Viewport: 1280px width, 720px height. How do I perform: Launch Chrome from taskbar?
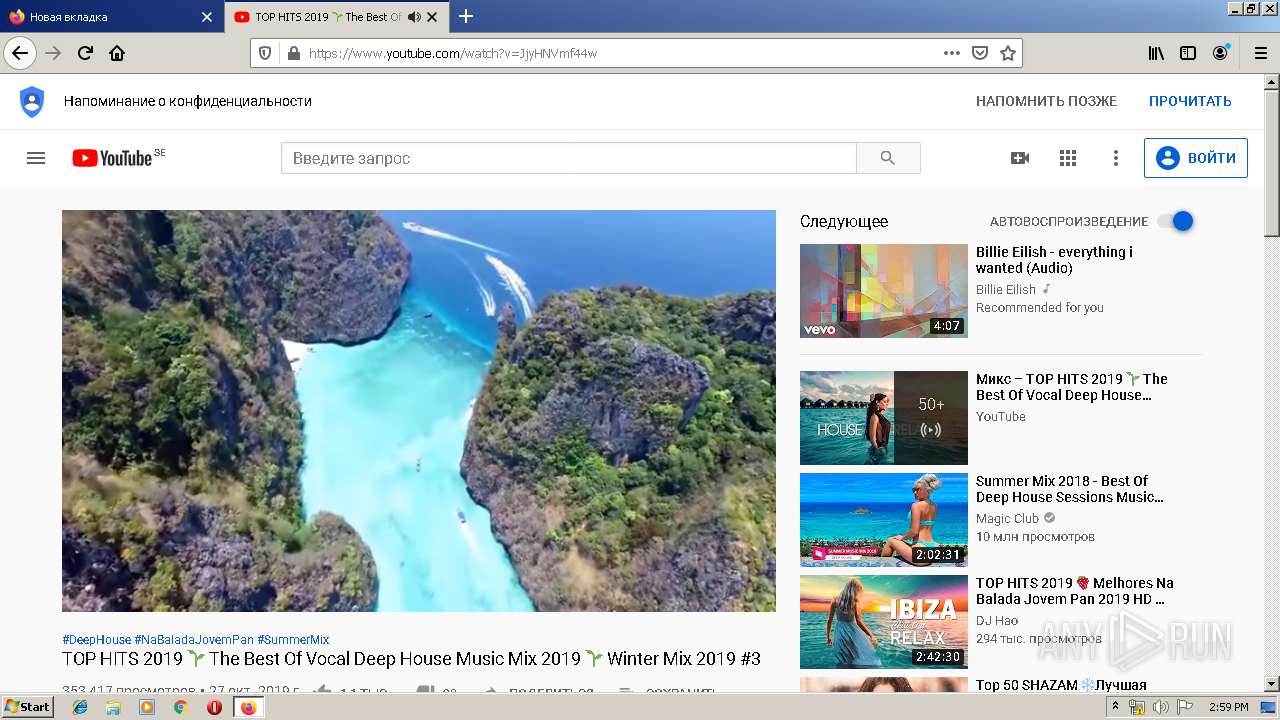[180, 707]
